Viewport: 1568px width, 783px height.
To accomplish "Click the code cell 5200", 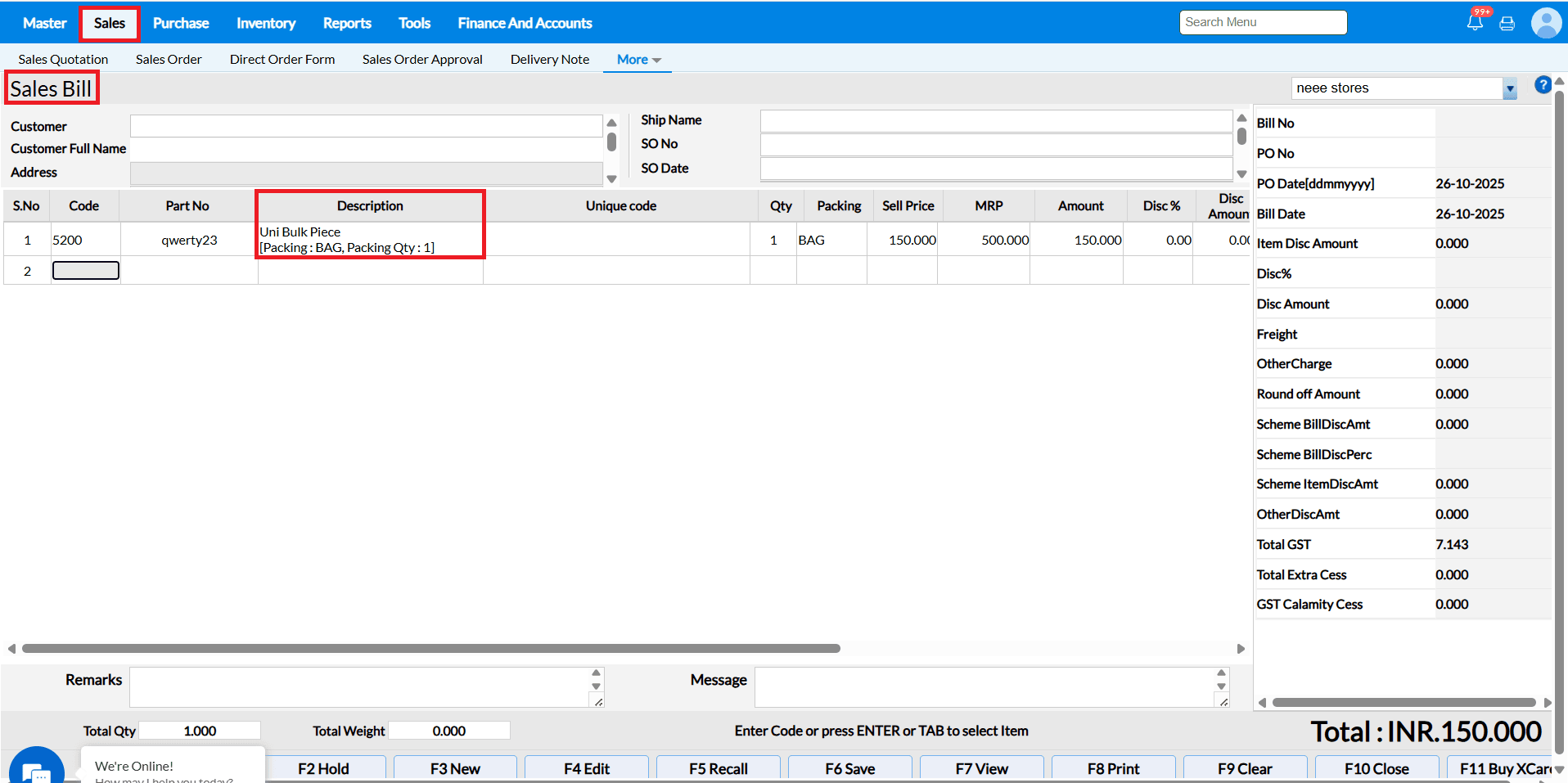I will pos(85,240).
